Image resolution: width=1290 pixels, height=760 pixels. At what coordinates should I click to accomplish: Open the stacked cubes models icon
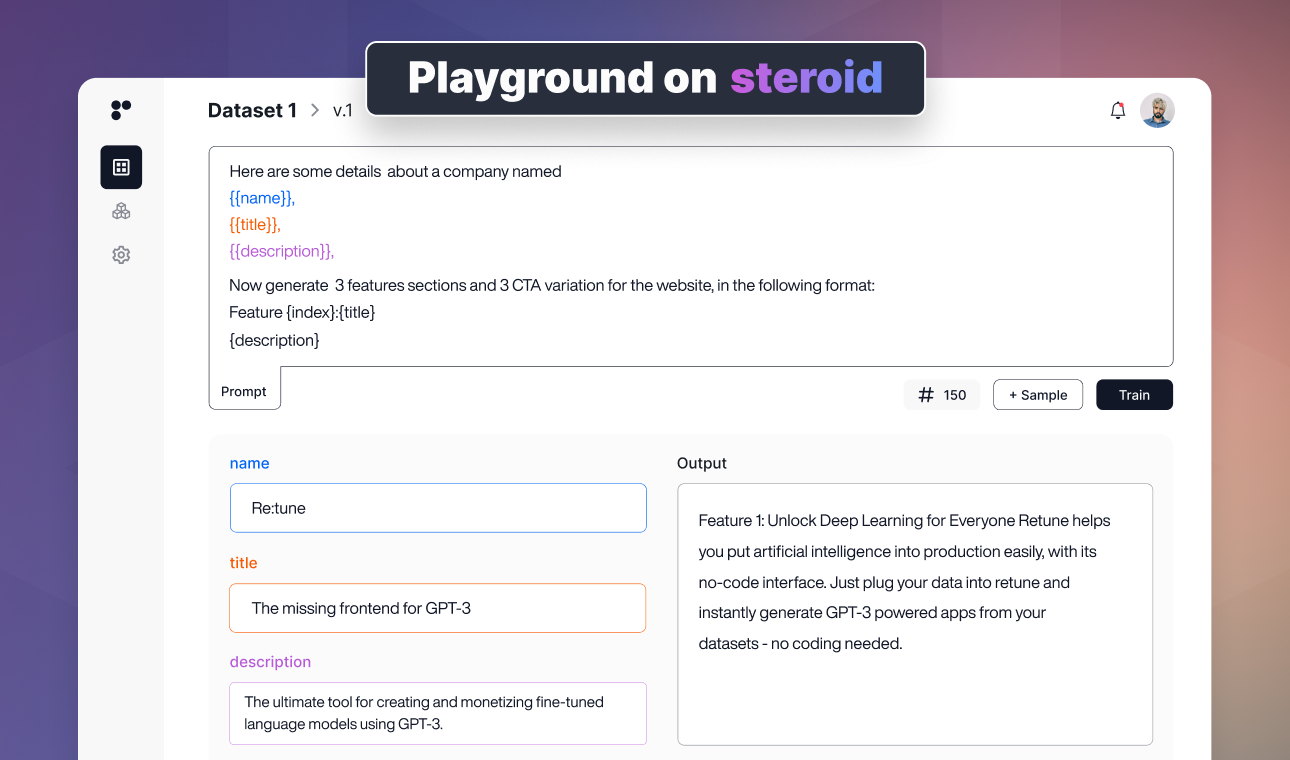pyautogui.click(x=121, y=211)
